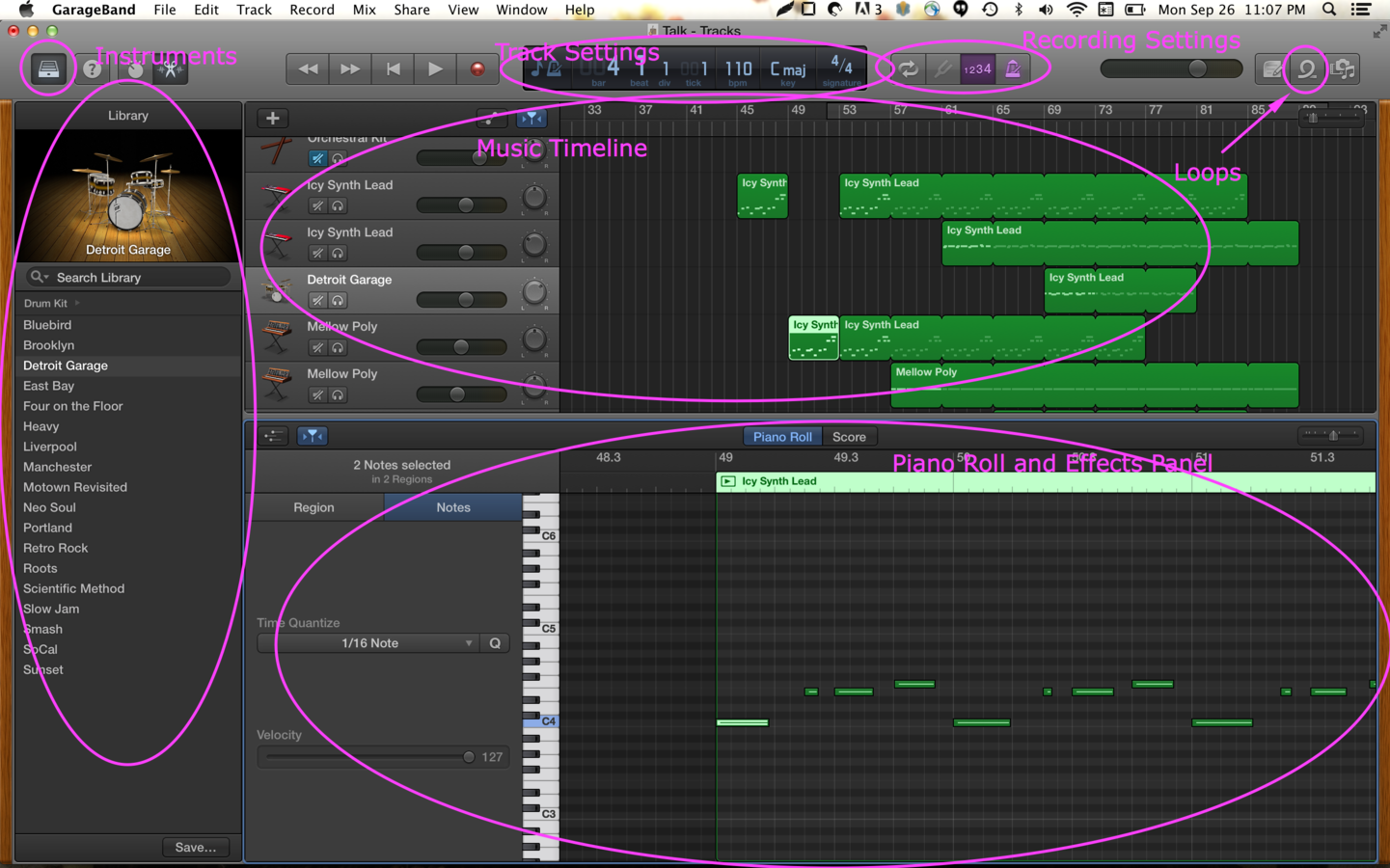Viewport: 1390px width, 868px height.
Task: Open Spotlight search in the menu bar
Action: click(1329, 10)
